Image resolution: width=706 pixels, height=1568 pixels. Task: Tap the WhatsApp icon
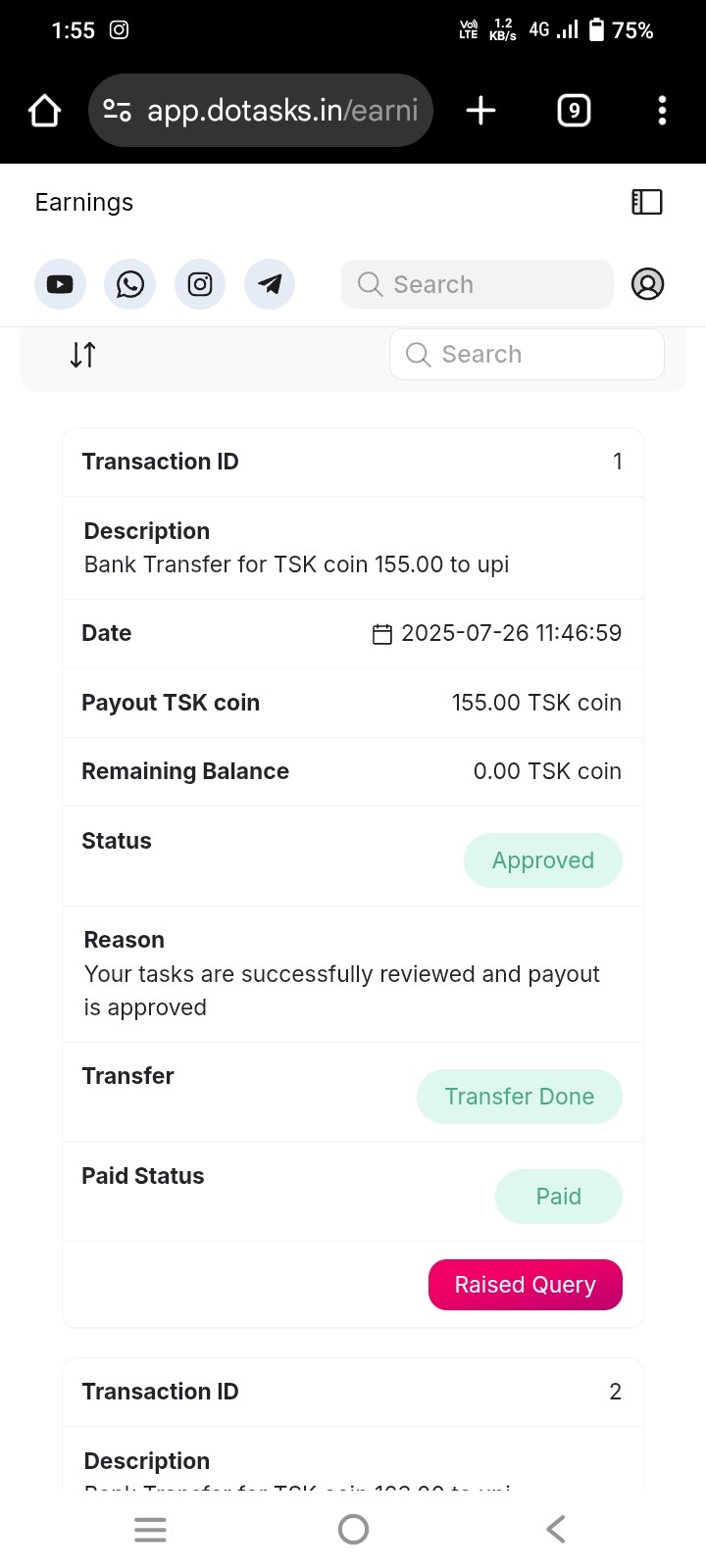point(129,284)
